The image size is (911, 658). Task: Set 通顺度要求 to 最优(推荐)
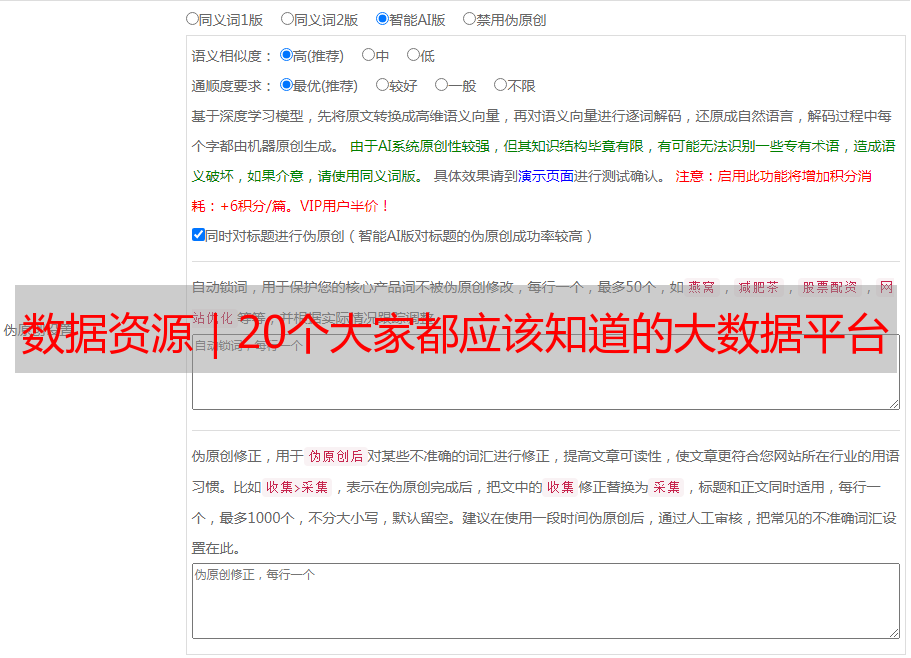[286, 85]
